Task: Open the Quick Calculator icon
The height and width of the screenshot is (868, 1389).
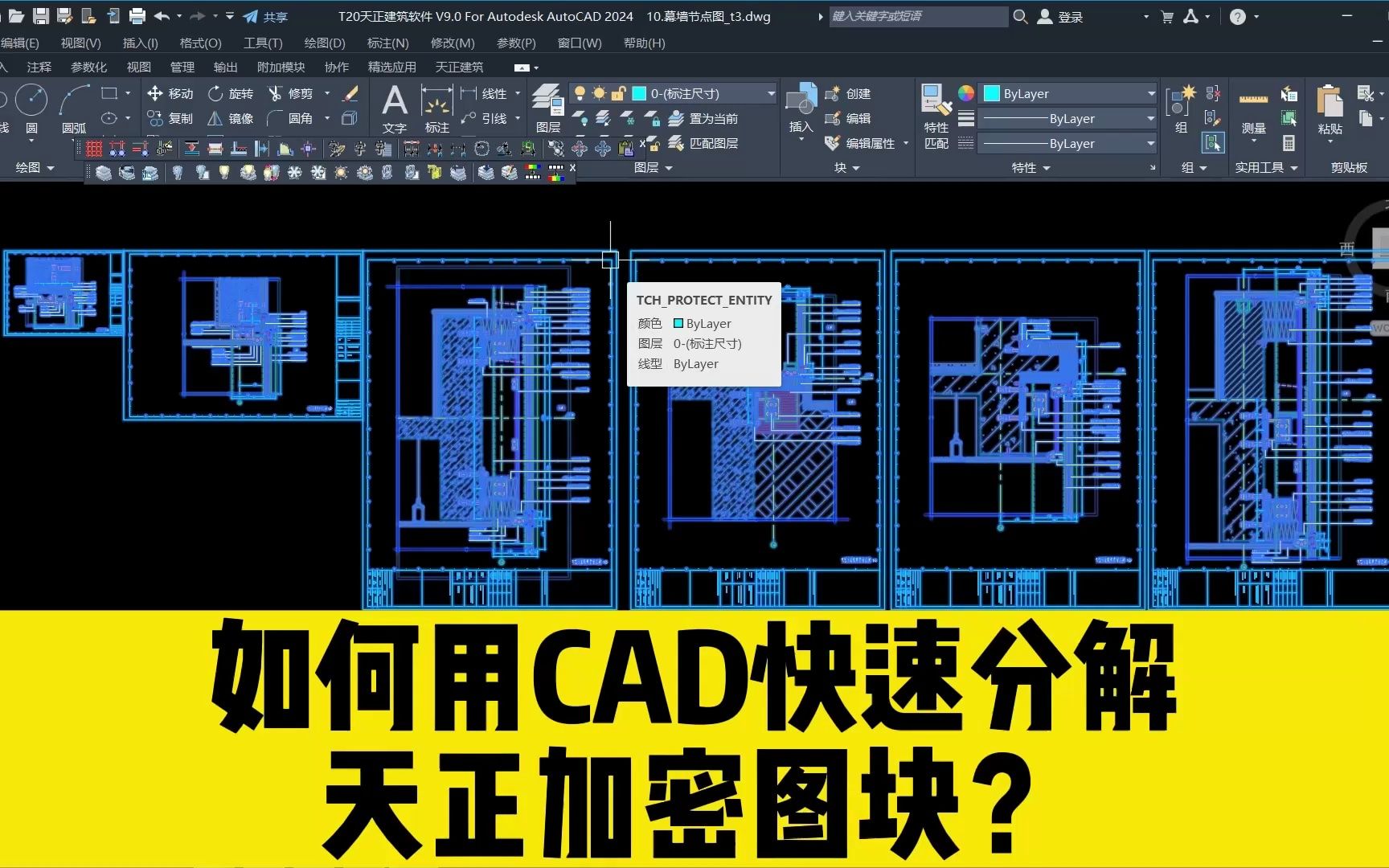Action: pyautogui.click(x=1289, y=143)
